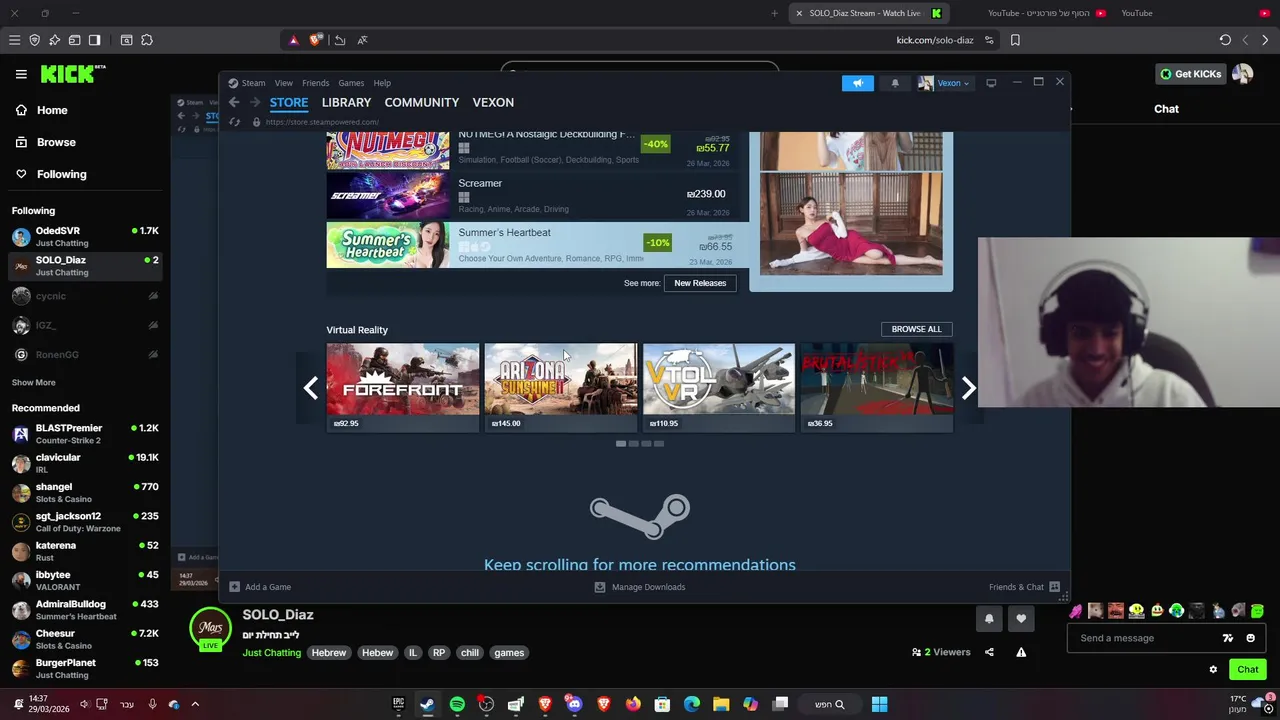This screenshot has height=720, width=1280.
Task: Click the Friends & Chat icon in Steam
Action: click(x=1054, y=587)
